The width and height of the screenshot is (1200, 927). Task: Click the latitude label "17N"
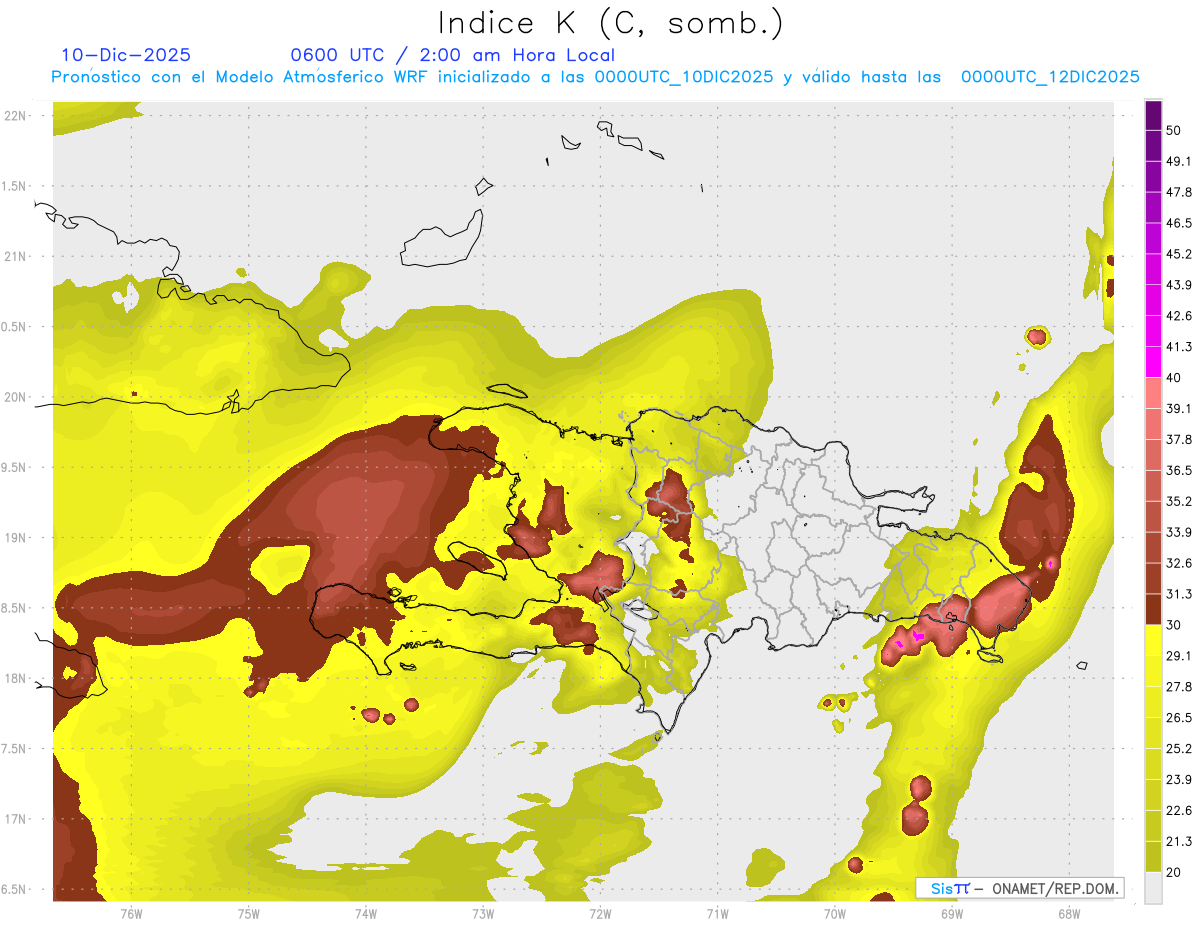pyautogui.click(x=16, y=820)
